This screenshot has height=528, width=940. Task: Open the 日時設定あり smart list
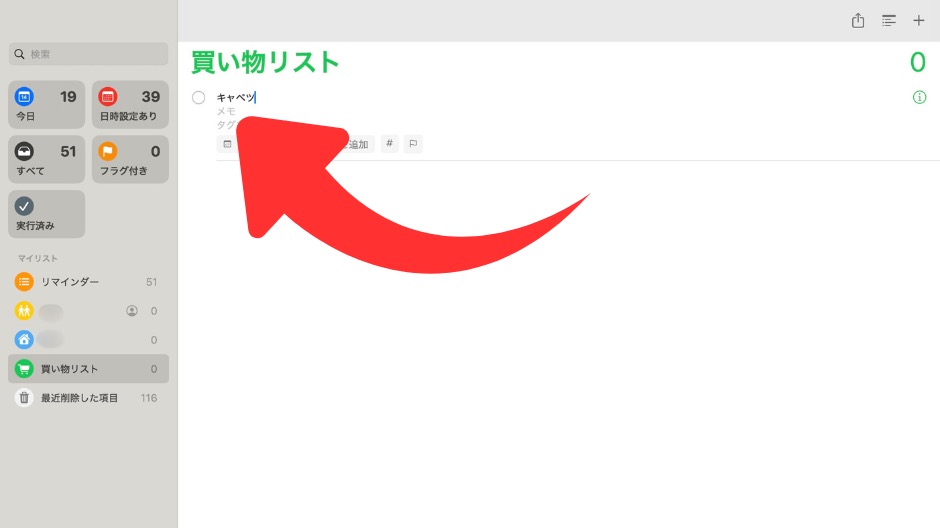click(x=130, y=105)
